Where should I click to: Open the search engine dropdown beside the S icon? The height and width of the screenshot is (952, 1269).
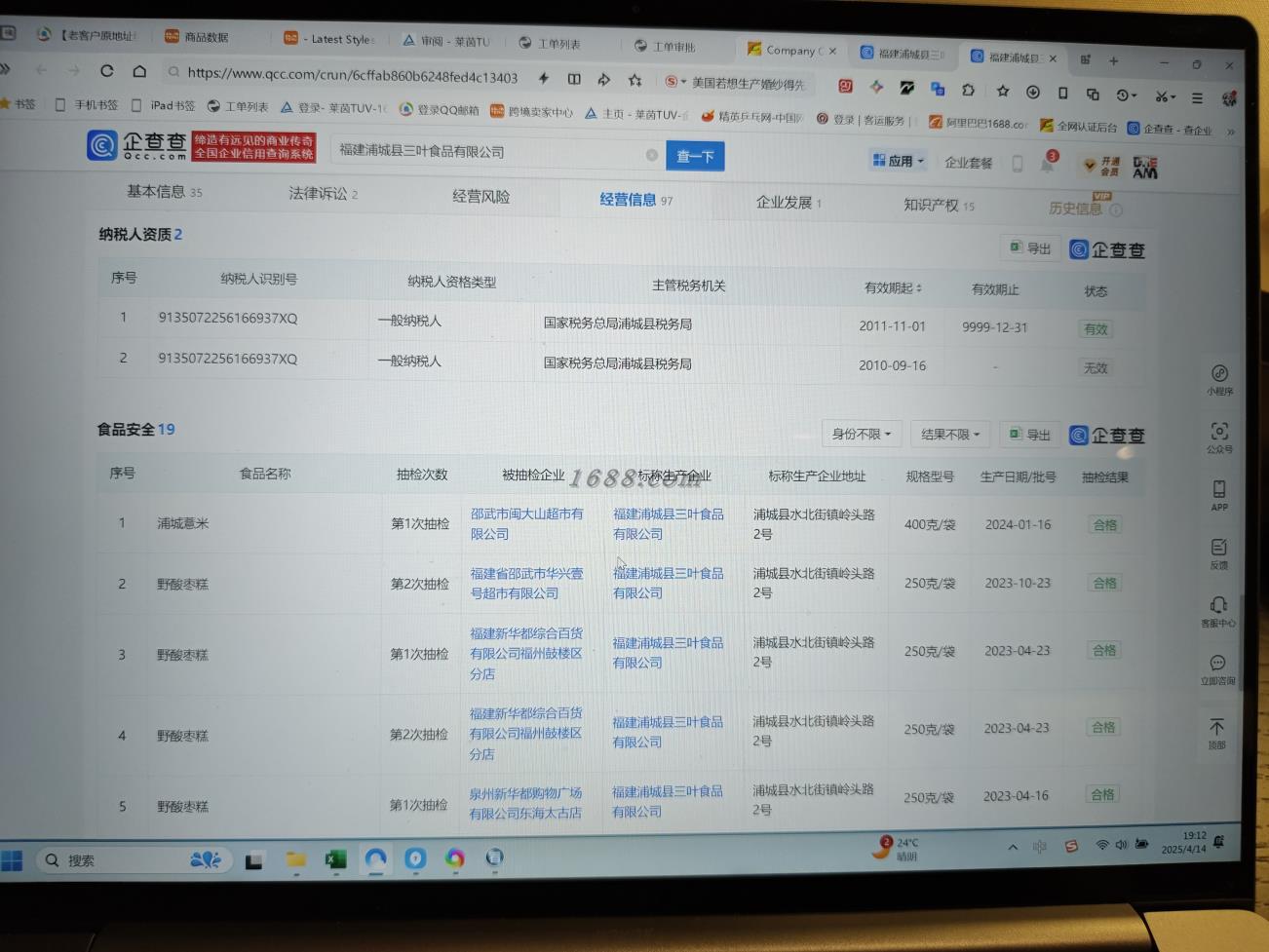click(x=683, y=82)
